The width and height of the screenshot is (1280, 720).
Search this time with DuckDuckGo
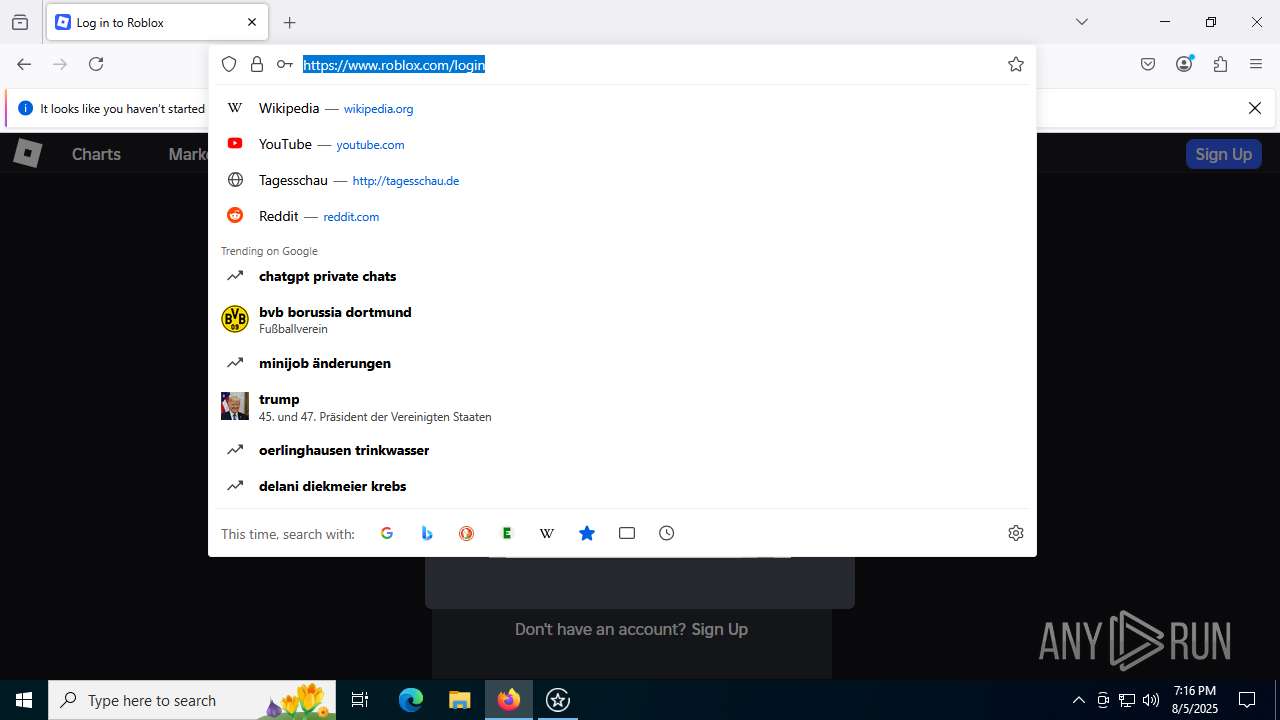click(x=467, y=533)
